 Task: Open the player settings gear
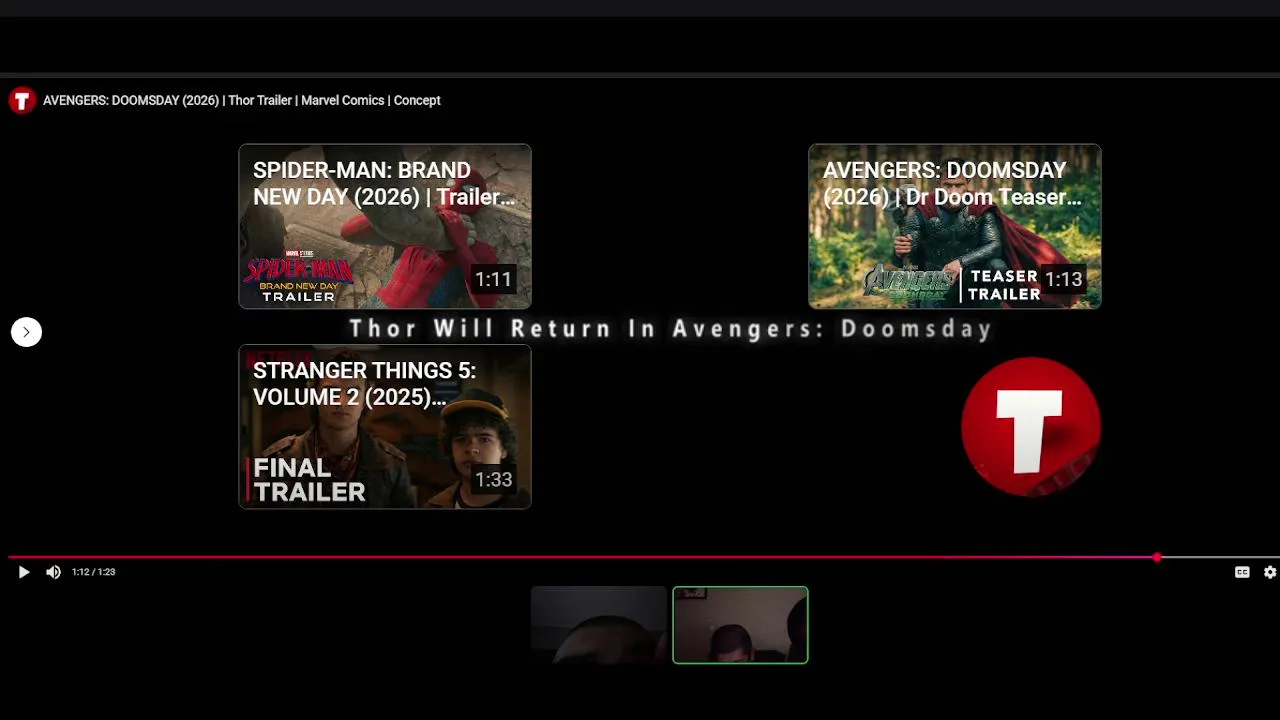[x=1270, y=572]
